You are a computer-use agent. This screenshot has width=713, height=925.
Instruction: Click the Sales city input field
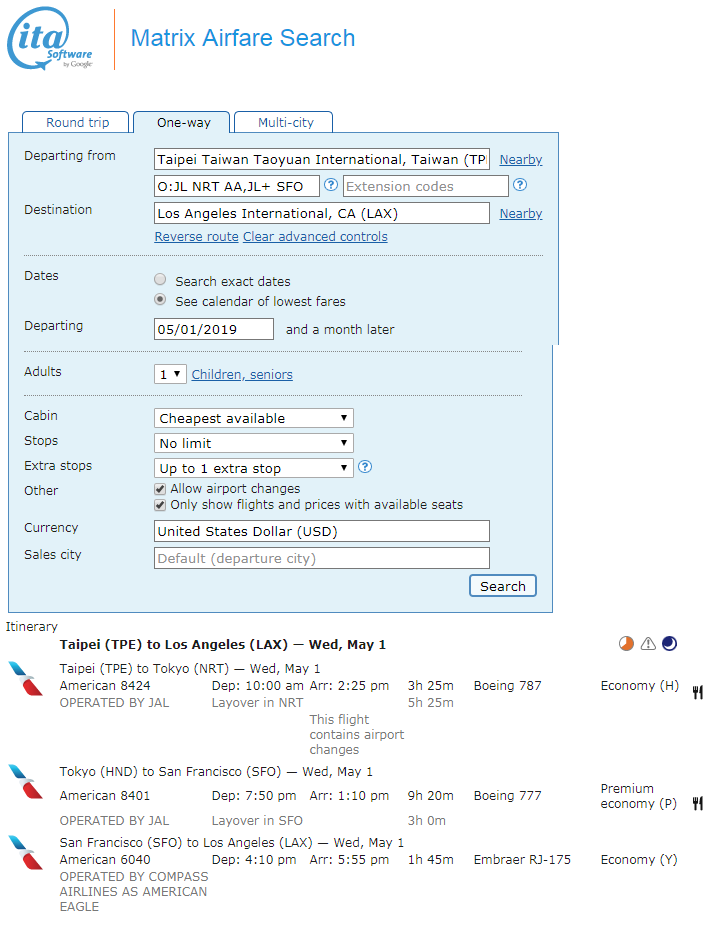tap(321, 558)
